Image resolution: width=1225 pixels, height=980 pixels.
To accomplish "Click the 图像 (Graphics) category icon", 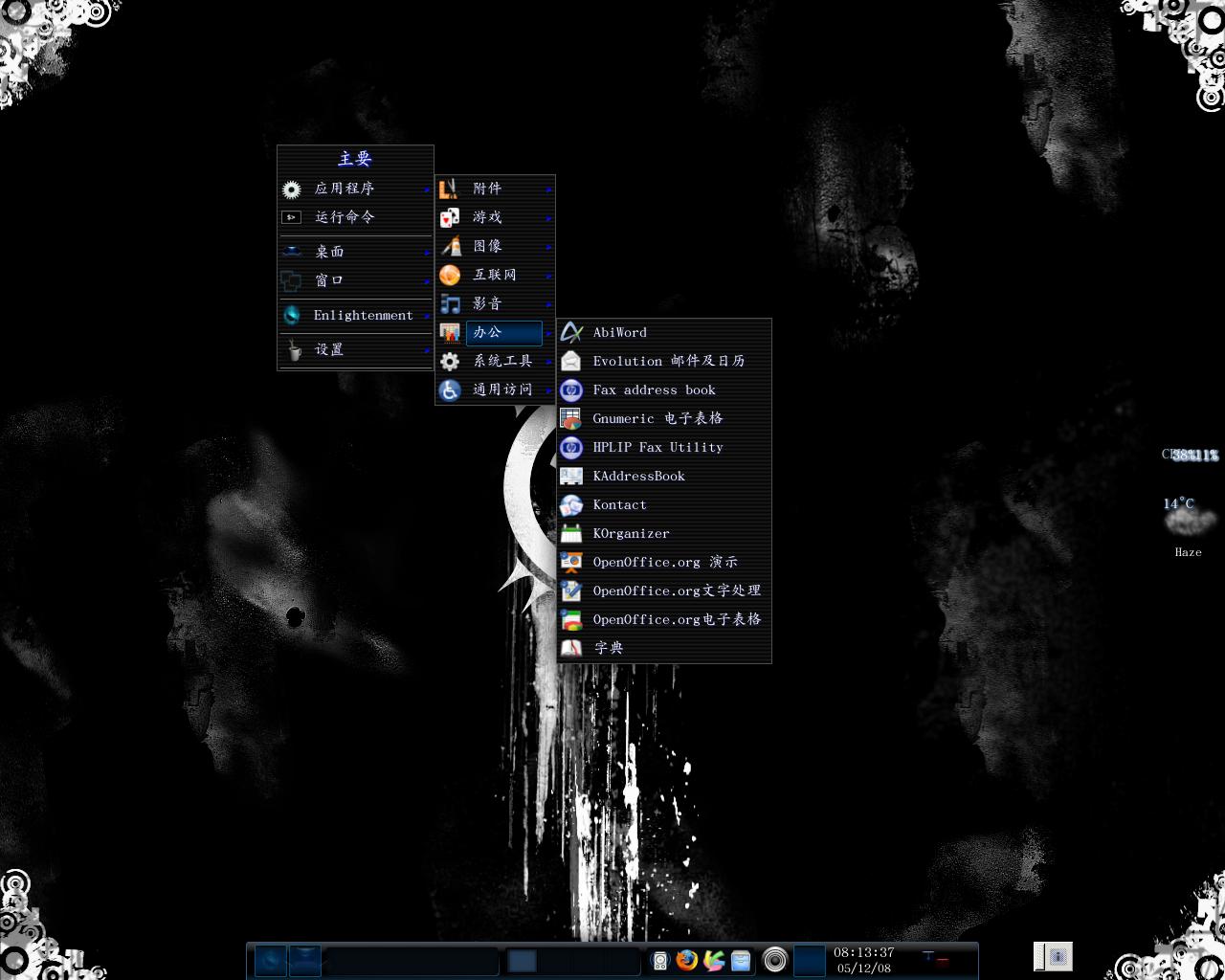I will tap(450, 246).
